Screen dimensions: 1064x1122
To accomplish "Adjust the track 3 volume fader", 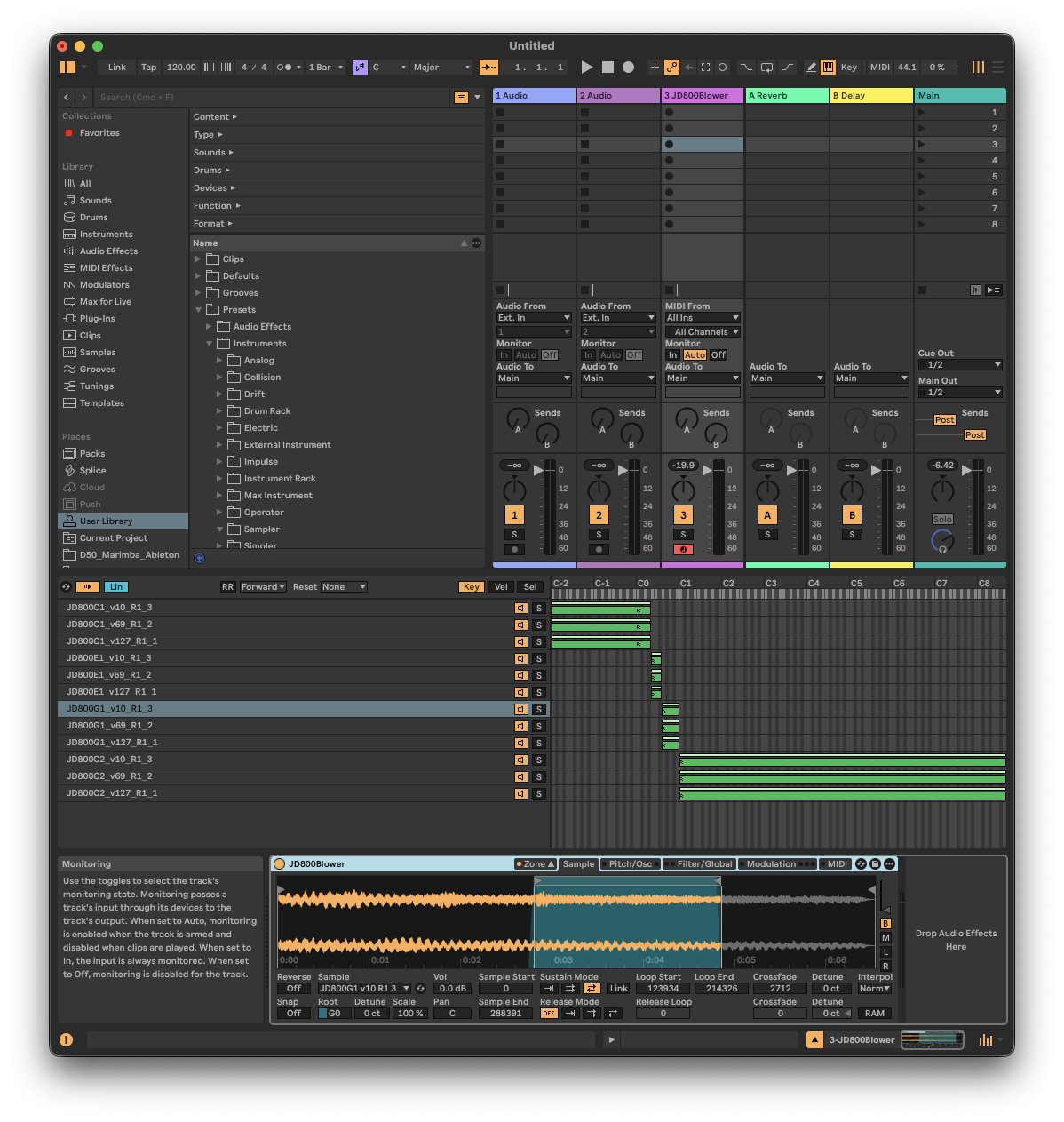I will [709, 470].
